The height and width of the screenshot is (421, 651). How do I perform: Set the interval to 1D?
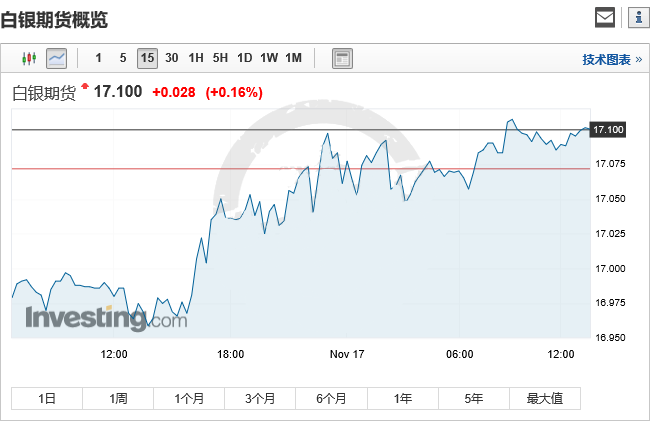[245, 58]
